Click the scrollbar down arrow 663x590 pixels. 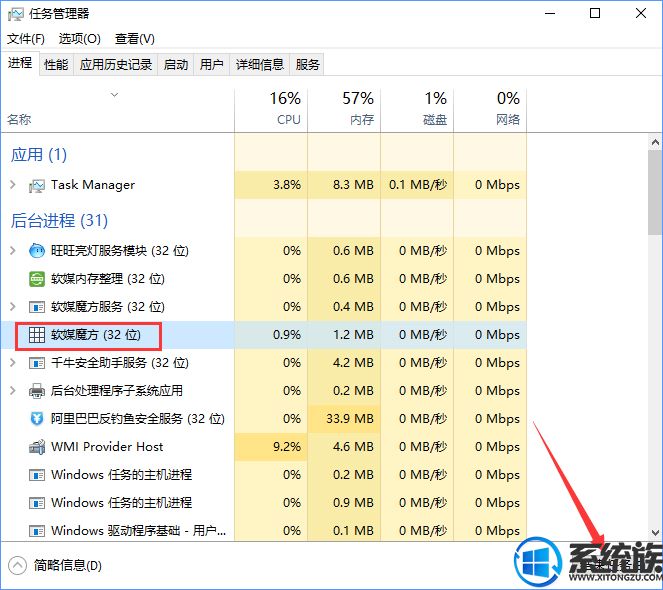(655, 532)
